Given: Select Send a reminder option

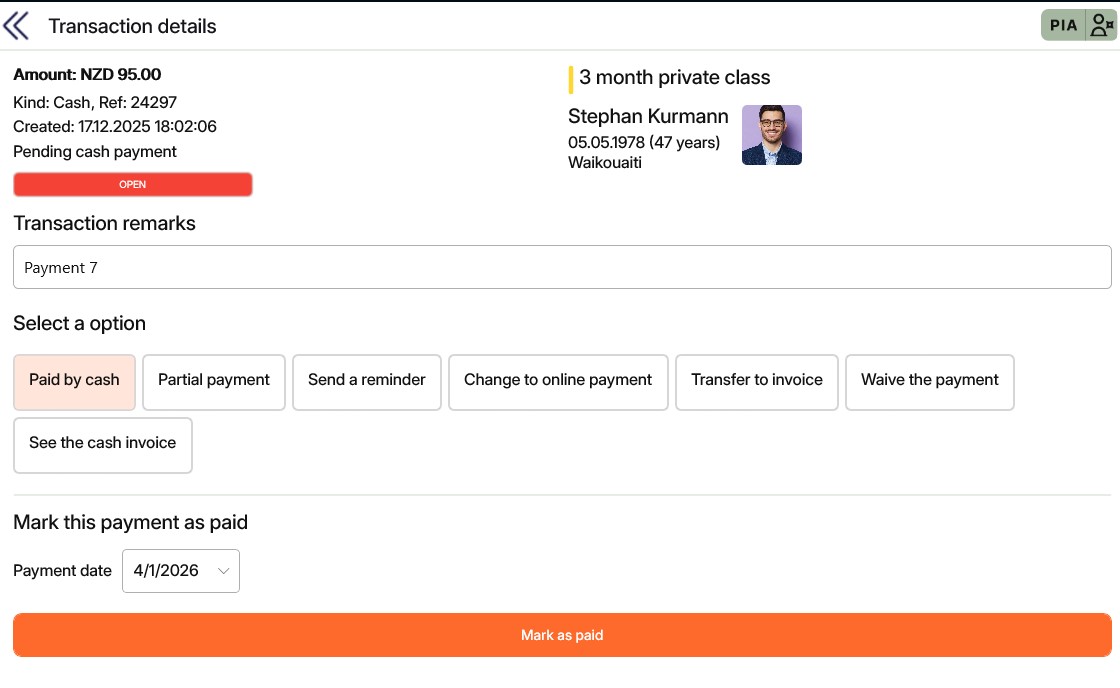Looking at the screenshot, I should [366, 382].
